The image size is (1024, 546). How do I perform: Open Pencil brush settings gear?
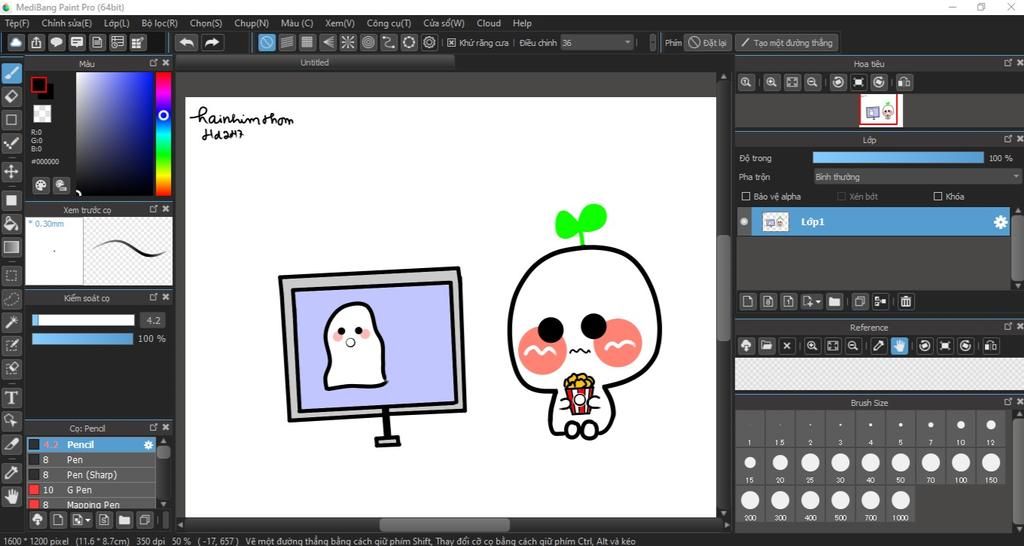tap(148, 445)
